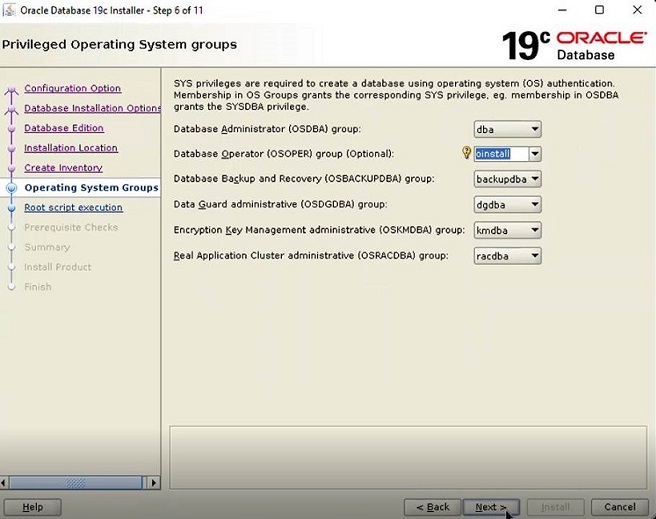Minimize the installer window
Viewport: 656px width, 519px height.
pyautogui.click(x=563, y=10)
